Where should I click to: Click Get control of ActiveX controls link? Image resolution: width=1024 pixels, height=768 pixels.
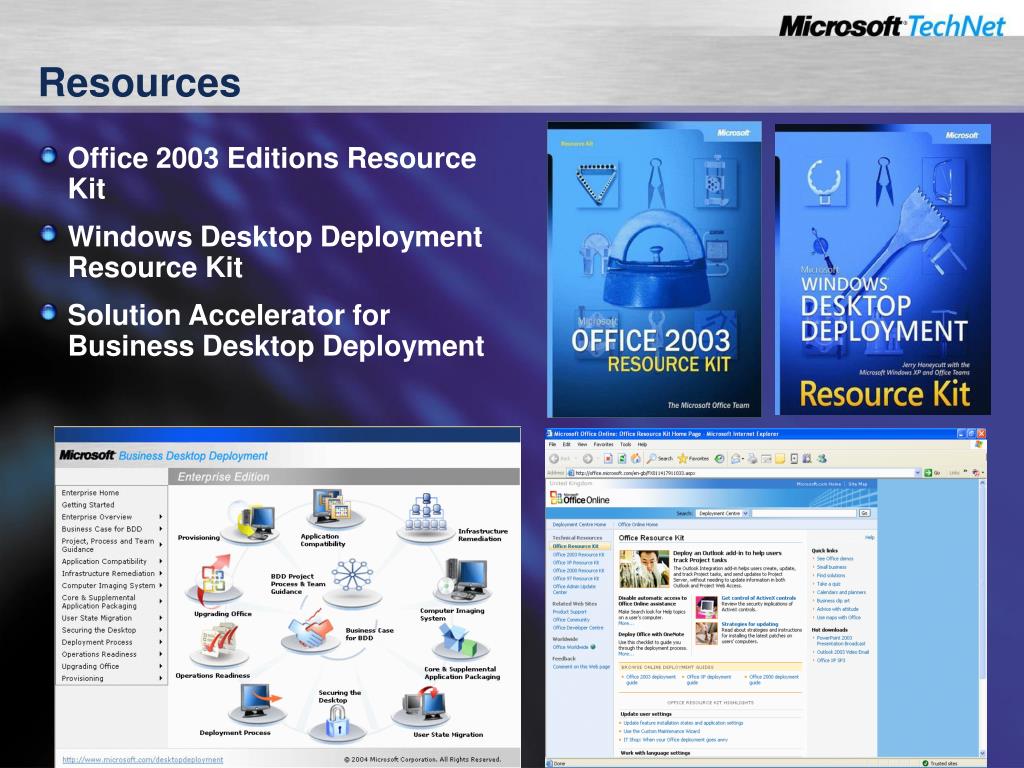point(758,598)
